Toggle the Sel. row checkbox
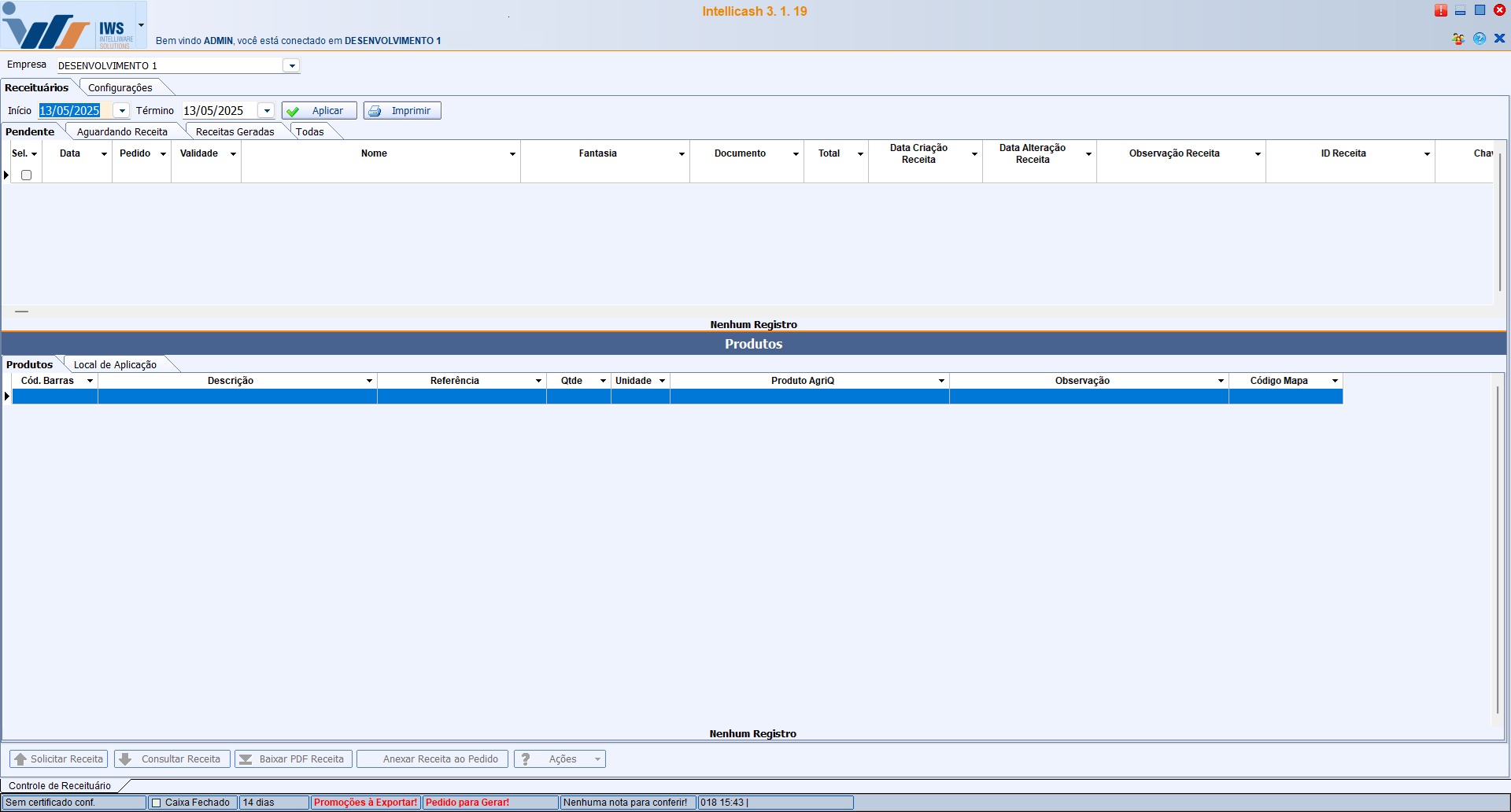This screenshot has height=812, width=1511. 26,175
